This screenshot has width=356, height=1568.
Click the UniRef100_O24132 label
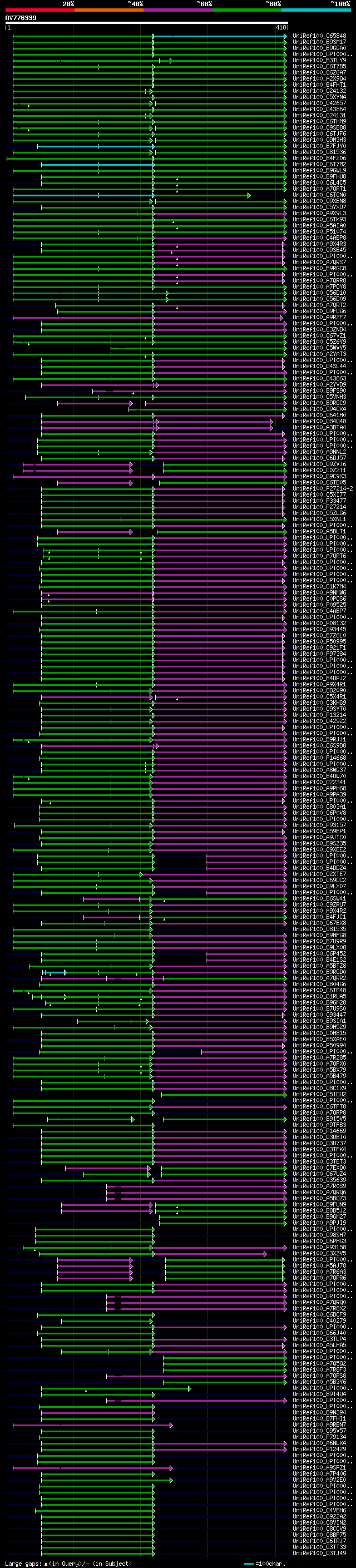tap(319, 91)
